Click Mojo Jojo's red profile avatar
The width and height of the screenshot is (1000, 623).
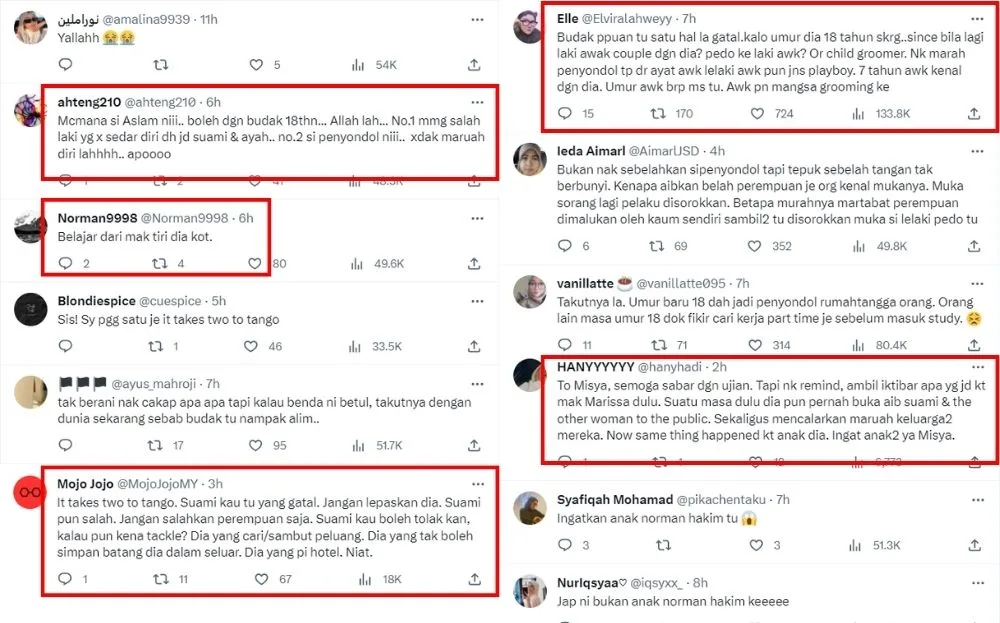30,492
